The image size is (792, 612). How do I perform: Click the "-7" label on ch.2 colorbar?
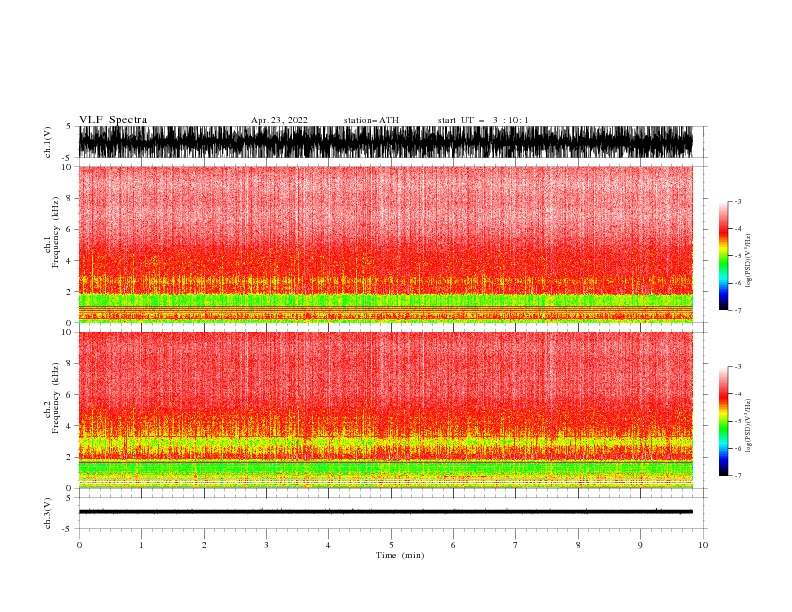(x=738, y=475)
